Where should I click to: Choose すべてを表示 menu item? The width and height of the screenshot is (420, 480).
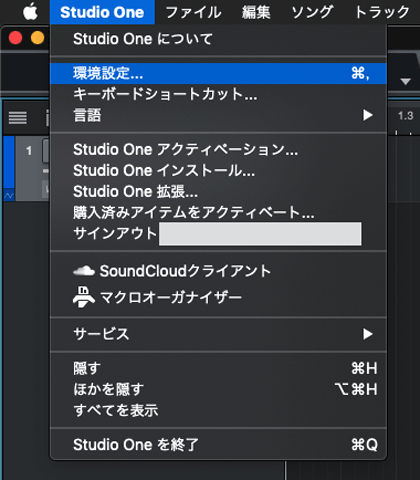coord(218,410)
